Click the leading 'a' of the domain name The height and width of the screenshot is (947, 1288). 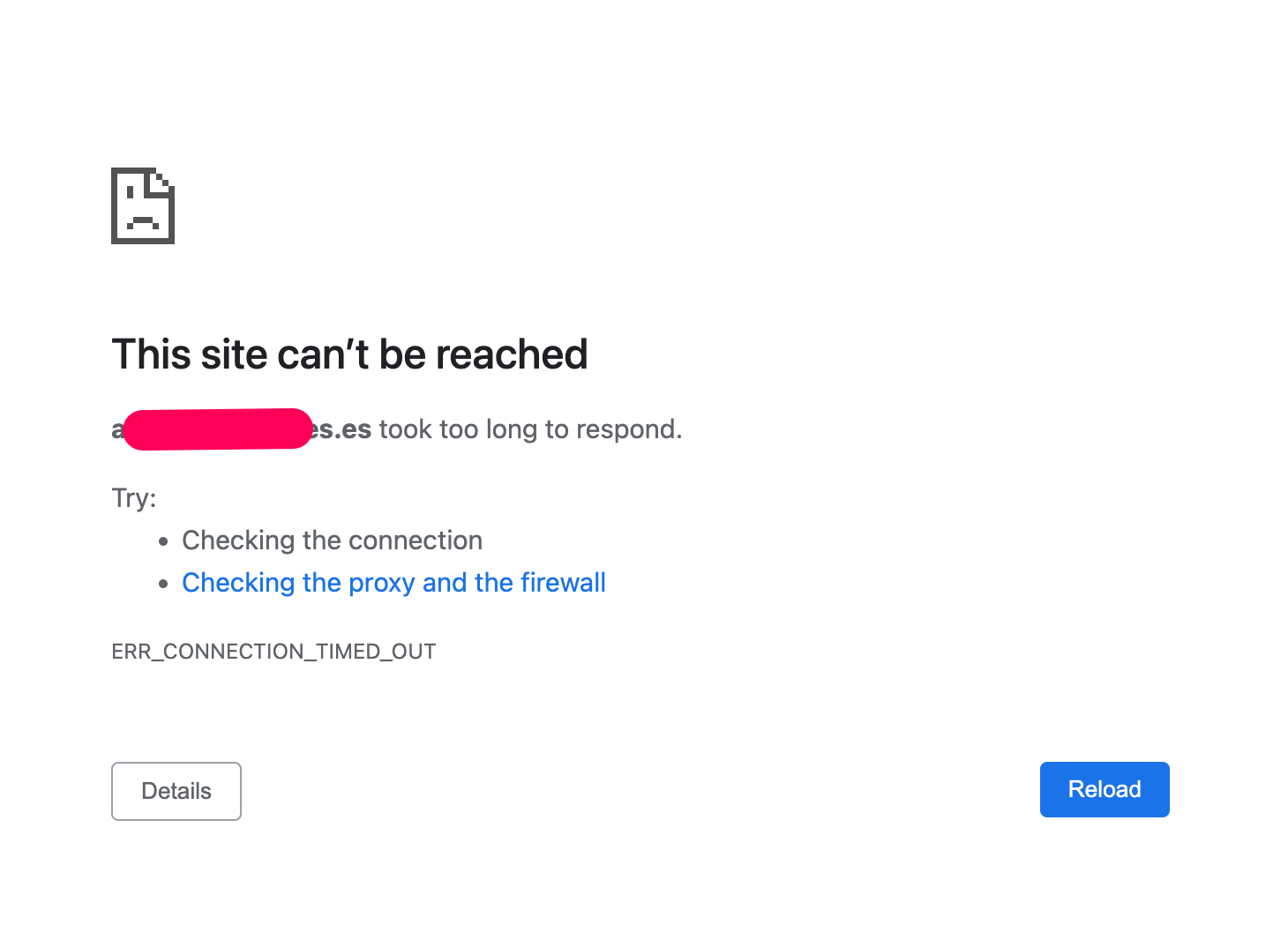(x=117, y=429)
